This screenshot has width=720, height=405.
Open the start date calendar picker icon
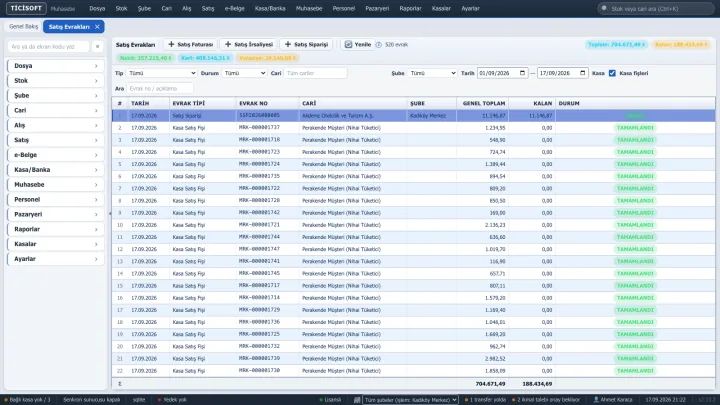click(x=522, y=73)
